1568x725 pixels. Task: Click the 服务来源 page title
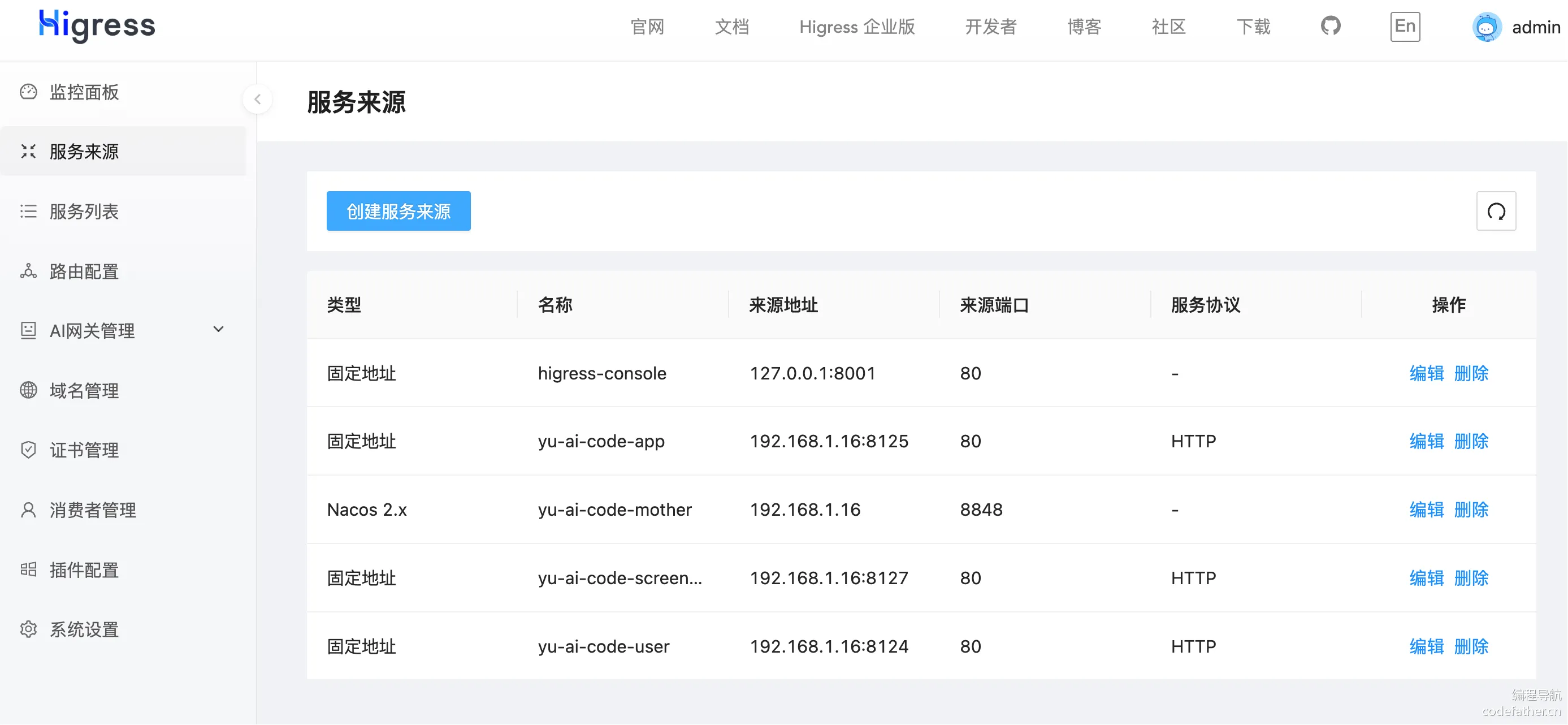[x=357, y=102]
